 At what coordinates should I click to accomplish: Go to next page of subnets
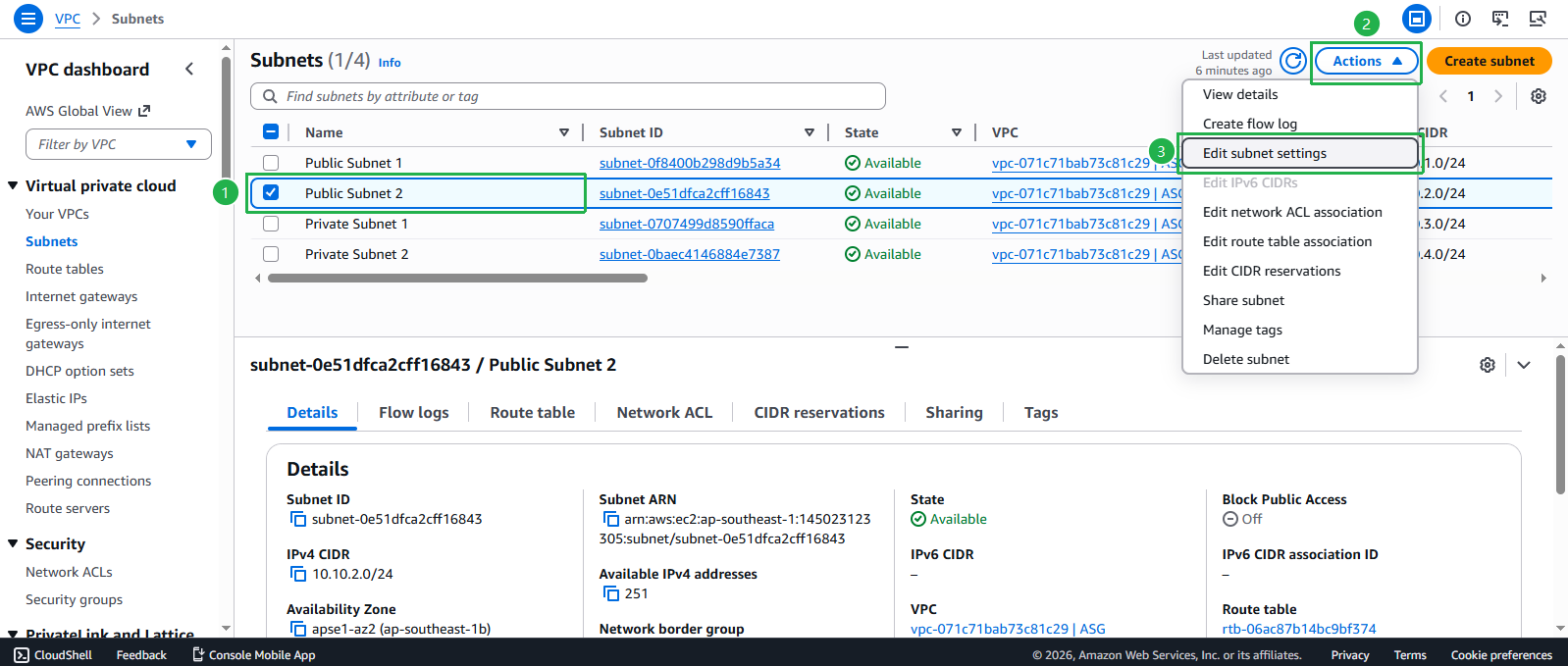click(x=1497, y=96)
